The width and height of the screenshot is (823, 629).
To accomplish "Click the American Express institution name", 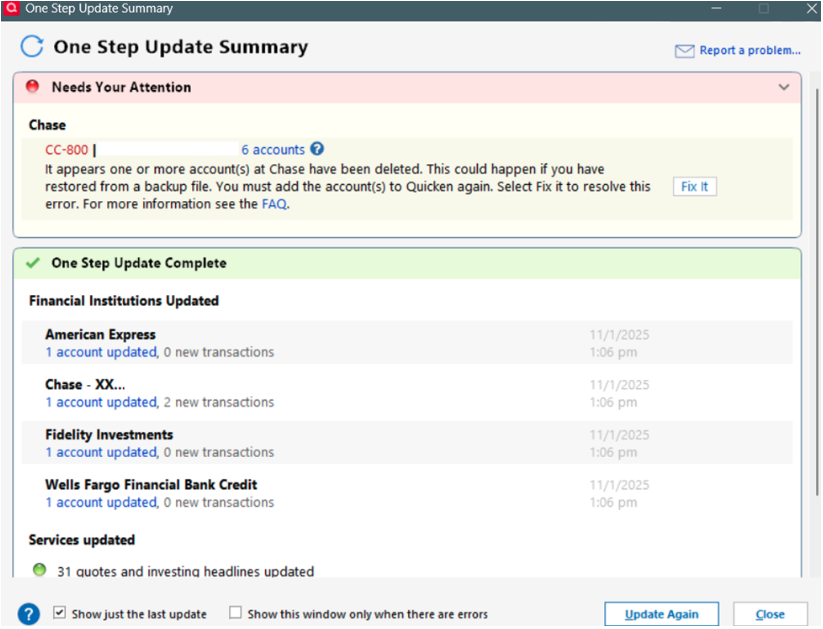I will pyautogui.click(x=100, y=334).
